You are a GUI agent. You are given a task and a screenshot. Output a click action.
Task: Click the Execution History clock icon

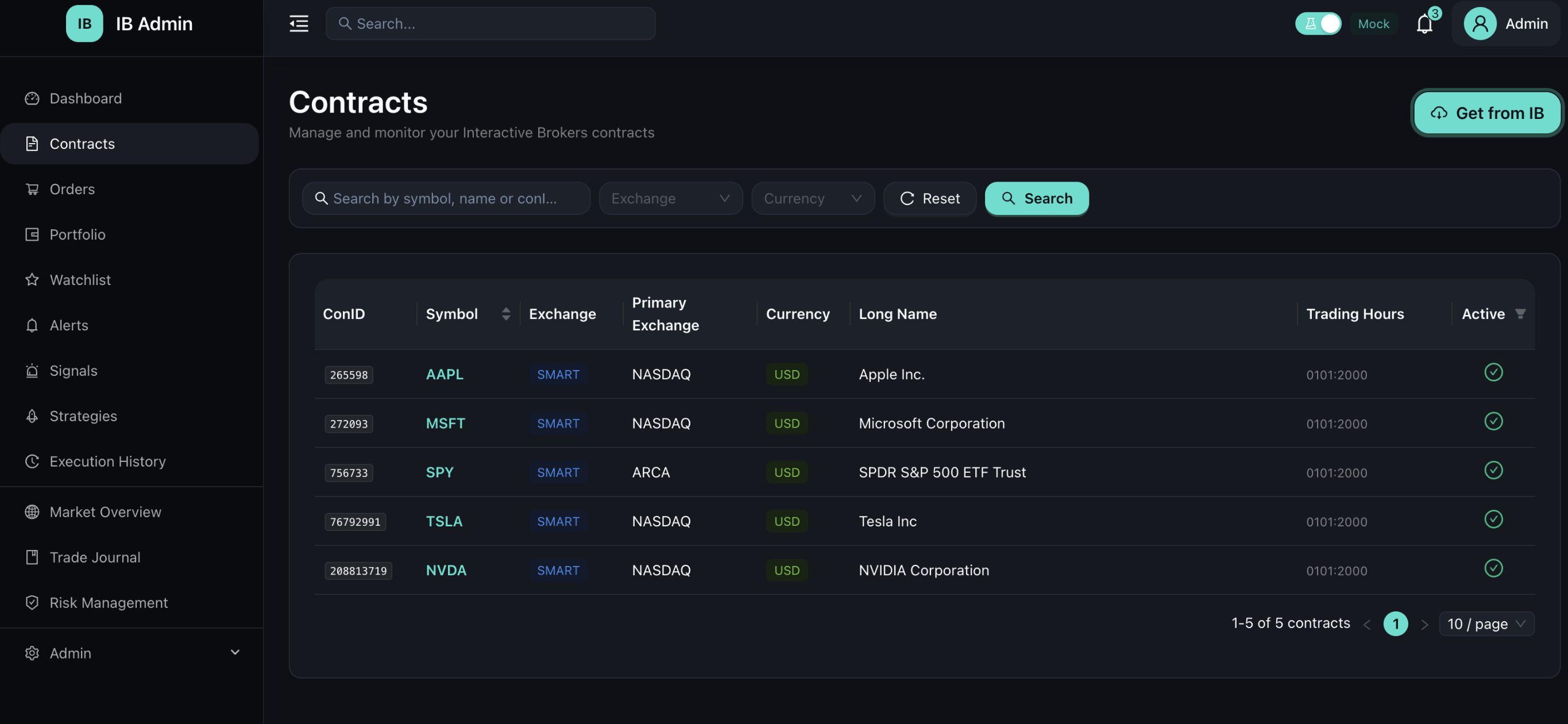(x=32, y=461)
